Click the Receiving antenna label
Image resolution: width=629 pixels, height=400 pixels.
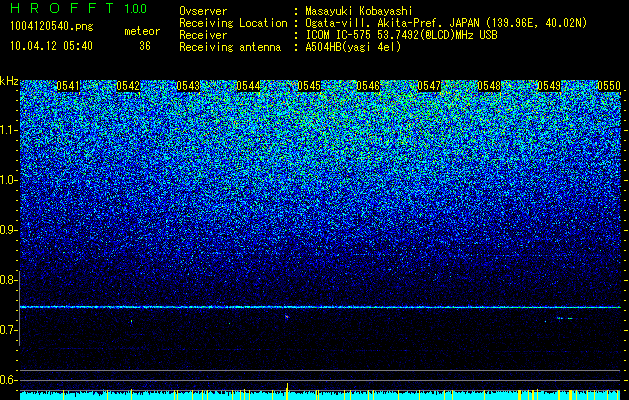230,47
